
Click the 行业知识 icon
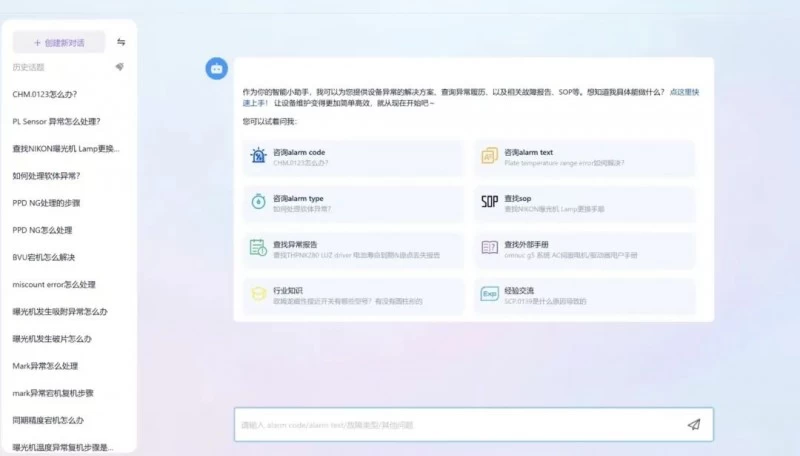click(x=257, y=293)
